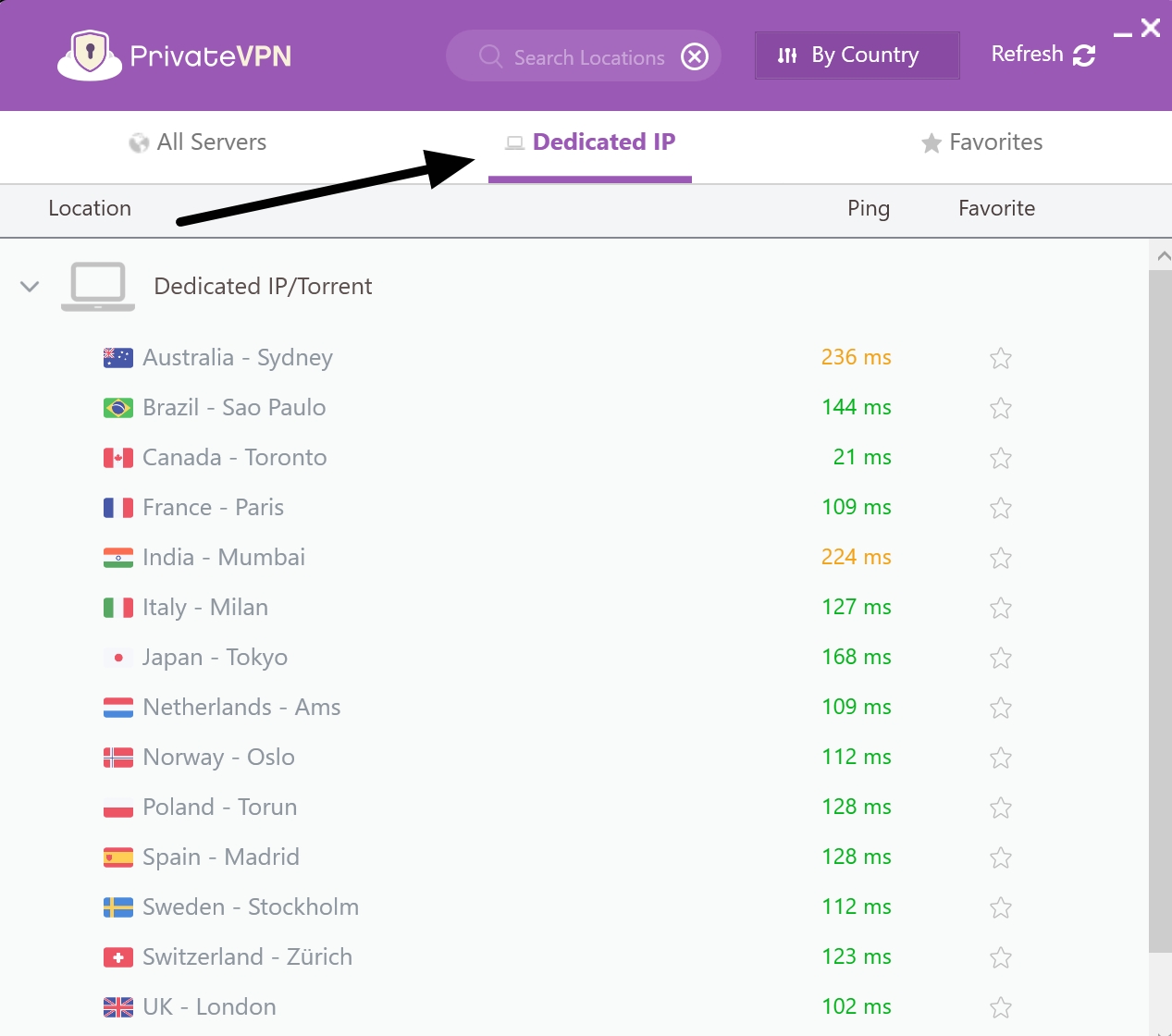Add India - Mumbai to favorites
This screenshot has height=1036, width=1172.
point(1000,558)
